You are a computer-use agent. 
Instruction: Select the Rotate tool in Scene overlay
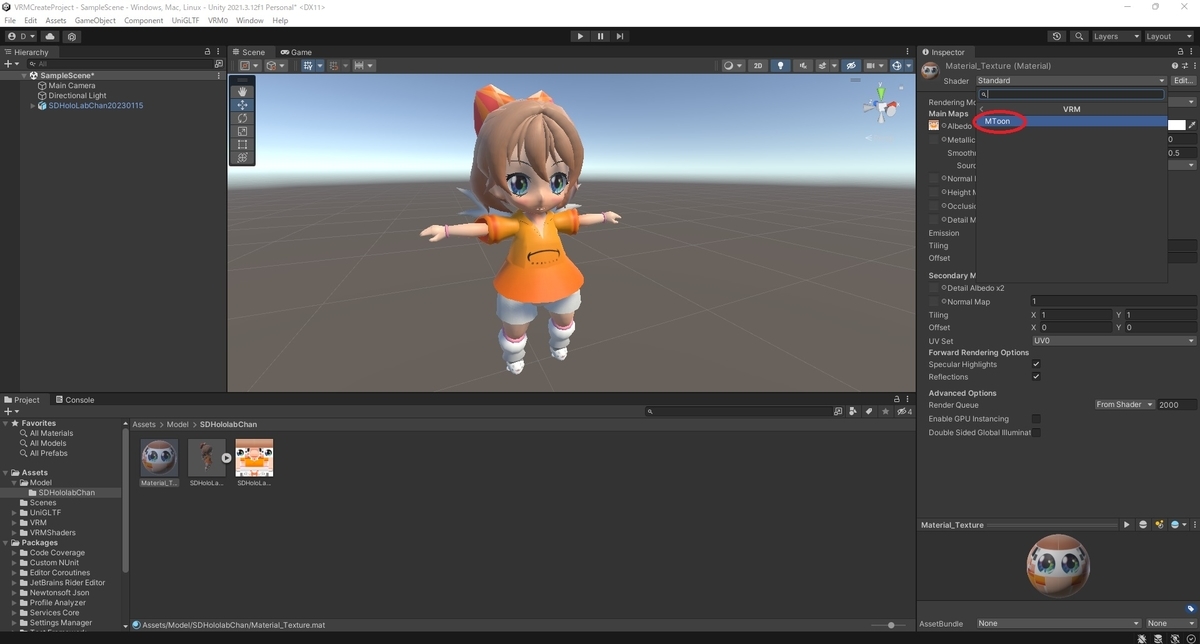tap(242, 118)
